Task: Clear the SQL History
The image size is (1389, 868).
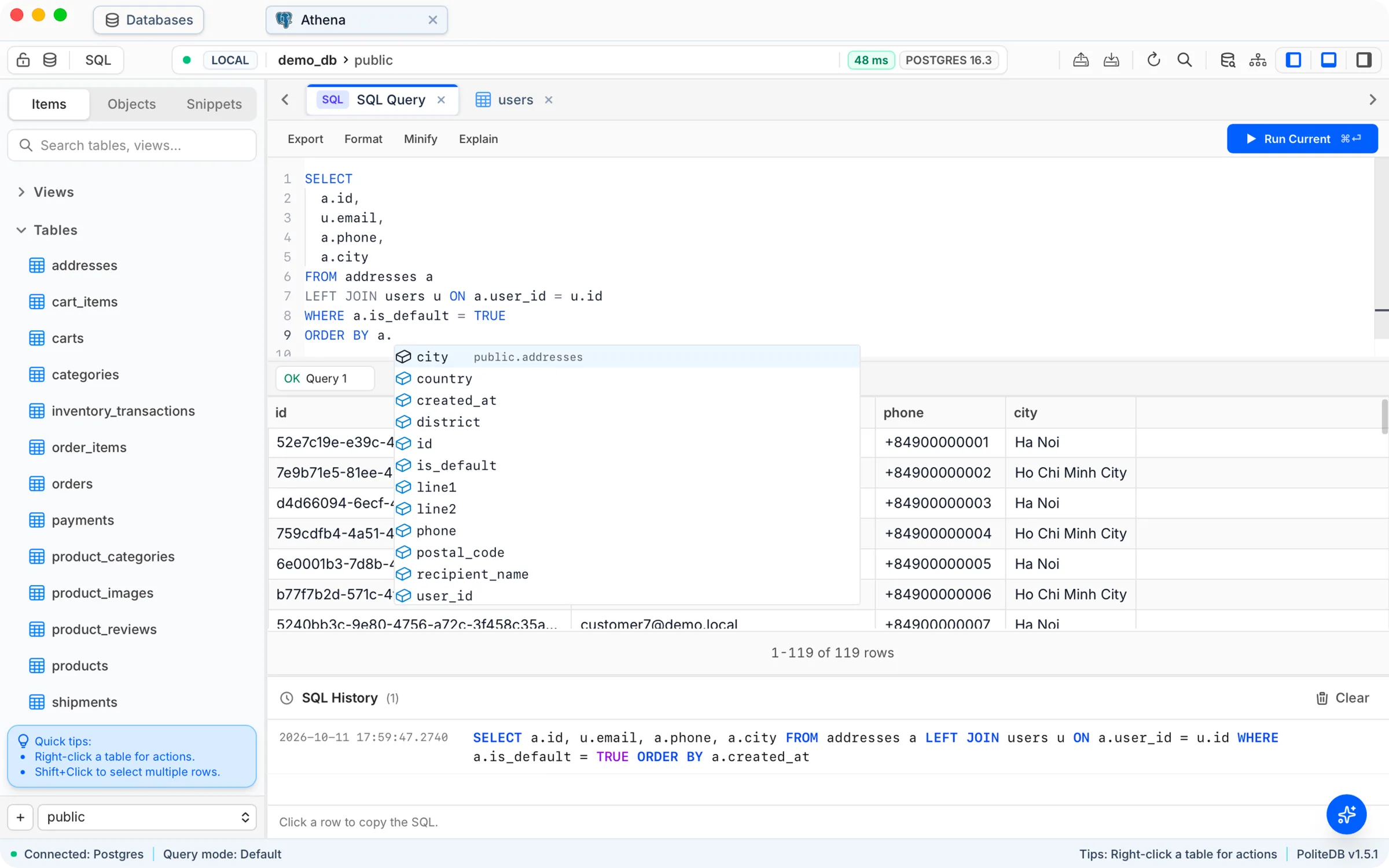Action: [x=1343, y=698]
